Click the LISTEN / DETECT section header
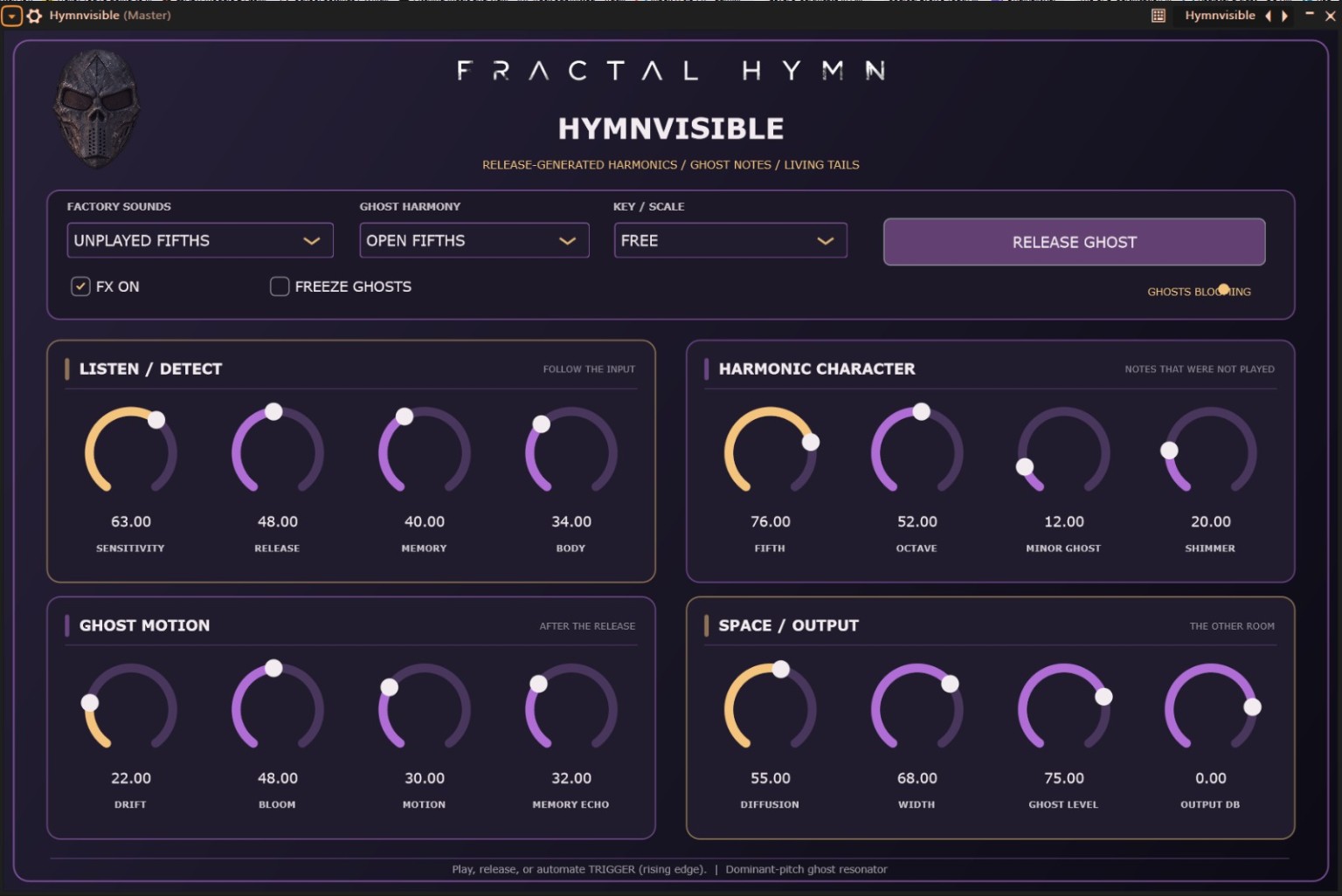1342x896 pixels. point(150,369)
